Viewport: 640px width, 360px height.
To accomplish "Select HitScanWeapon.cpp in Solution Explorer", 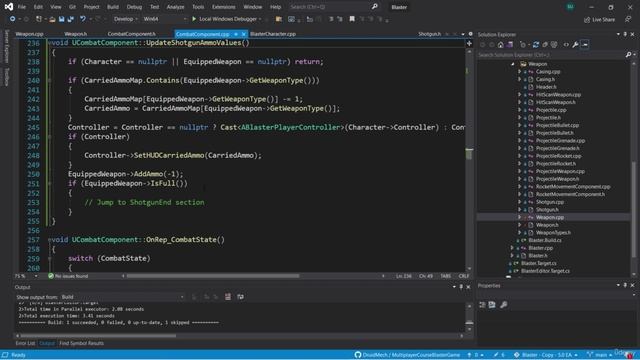I will [558, 95].
